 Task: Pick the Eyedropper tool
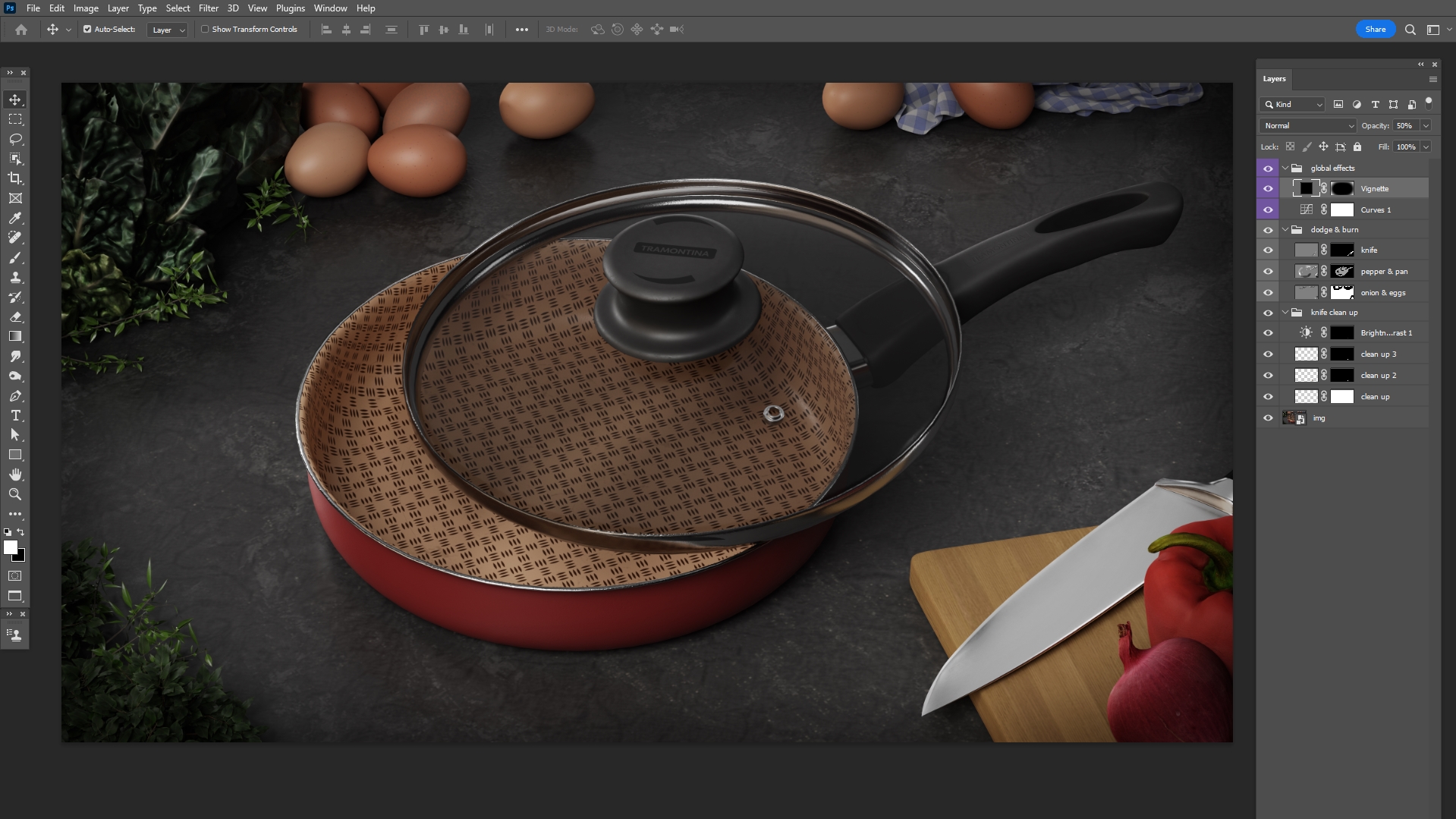click(15, 219)
